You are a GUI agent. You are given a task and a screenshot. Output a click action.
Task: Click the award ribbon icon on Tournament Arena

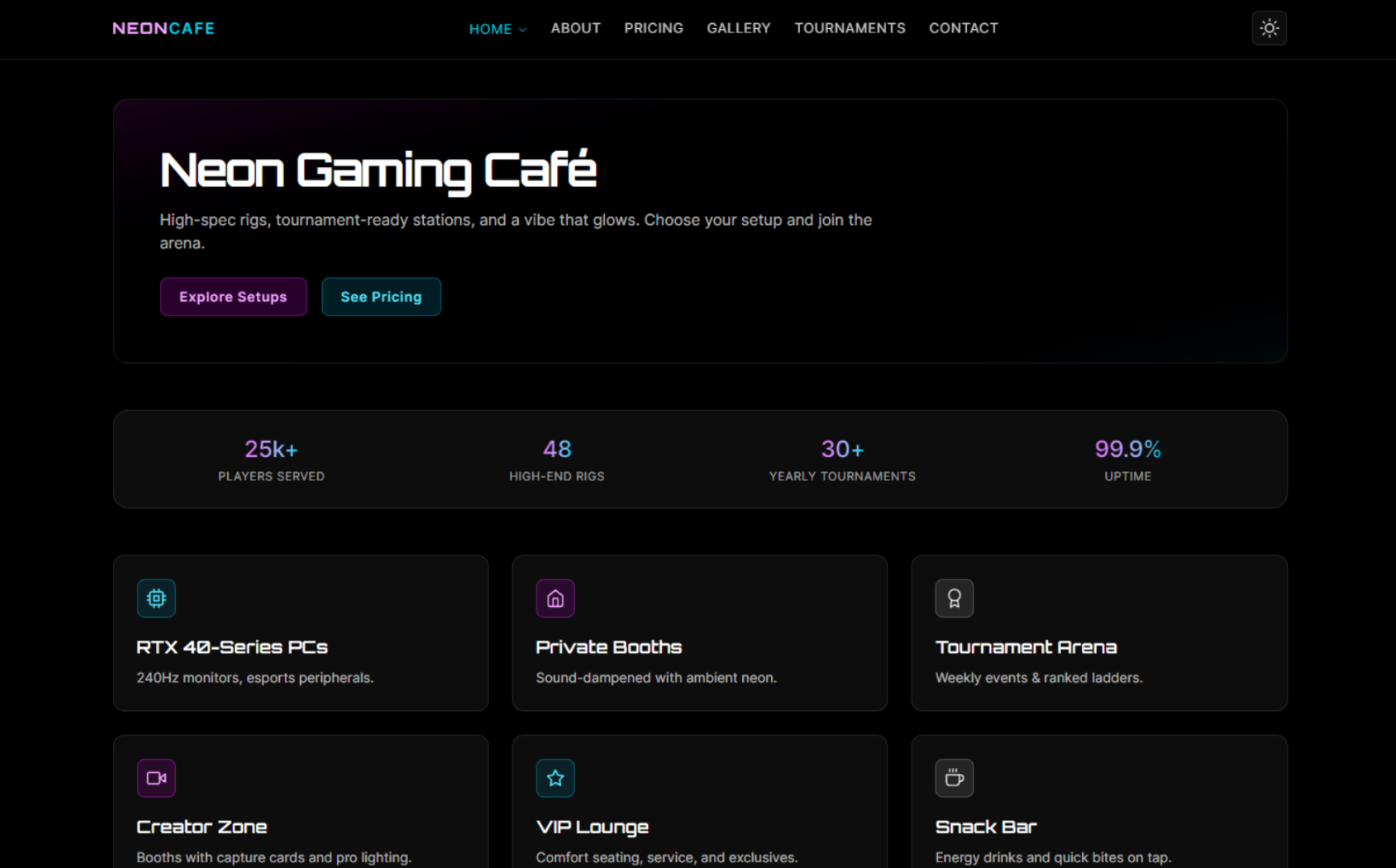pos(954,598)
